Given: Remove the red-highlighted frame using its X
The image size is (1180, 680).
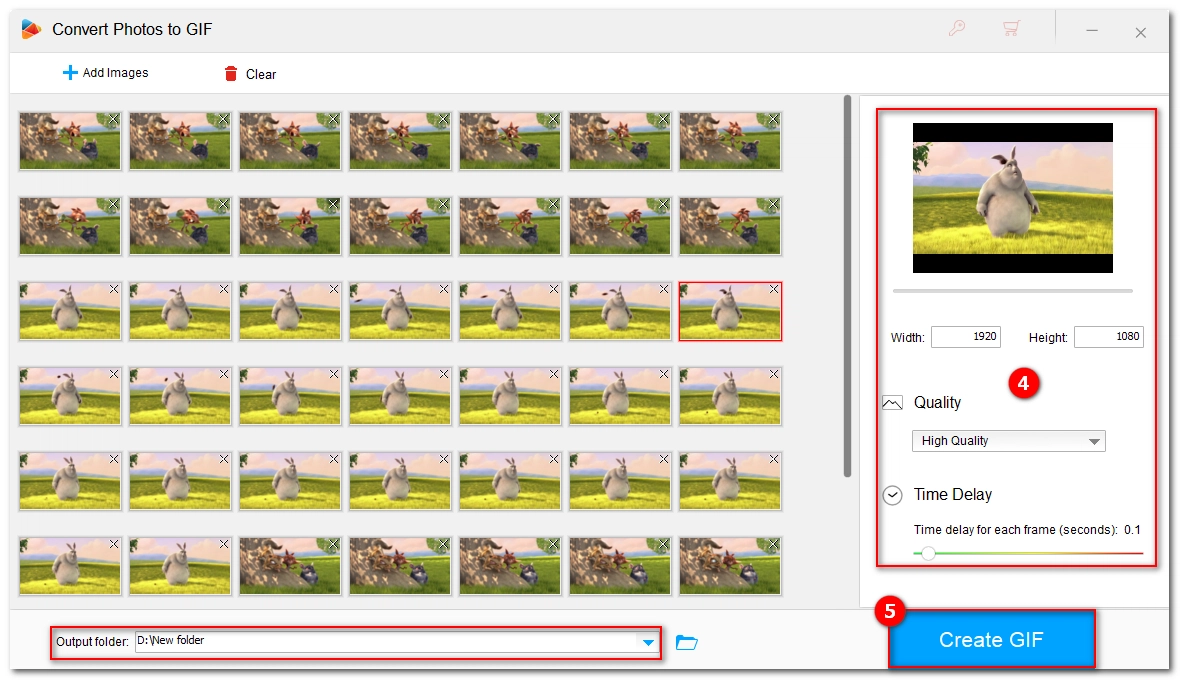Looking at the screenshot, I should (x=774, y=290).
